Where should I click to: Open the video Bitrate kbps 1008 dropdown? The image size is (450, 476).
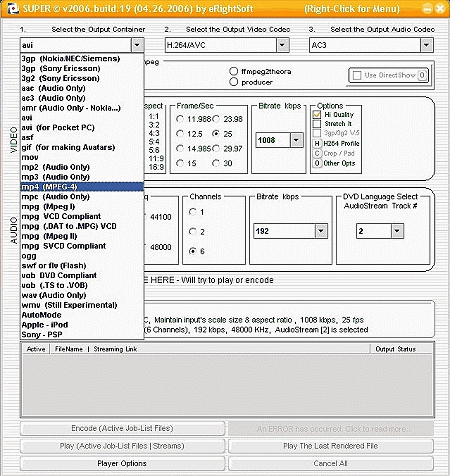tap(296, 140)
